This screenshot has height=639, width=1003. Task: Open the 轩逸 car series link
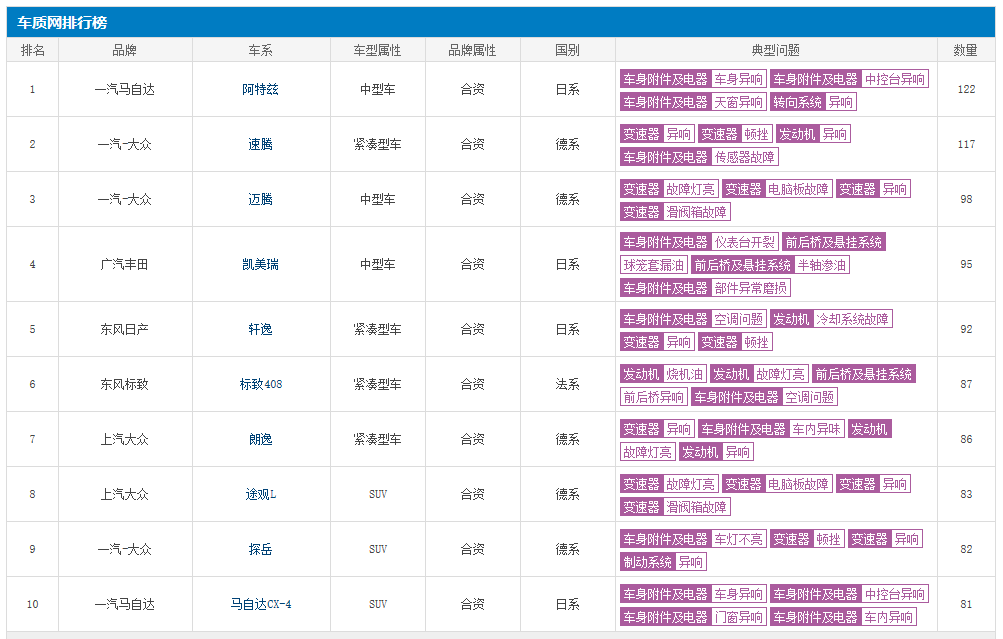pos(260,329)
